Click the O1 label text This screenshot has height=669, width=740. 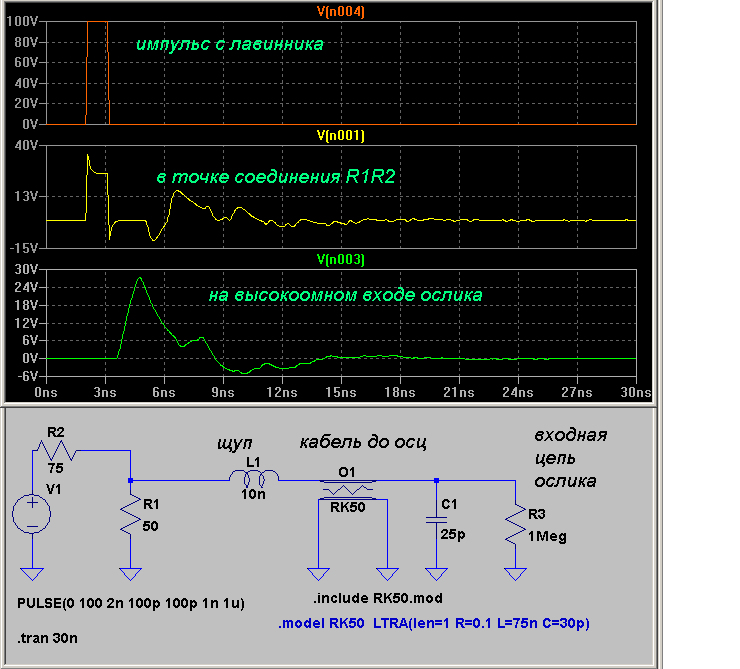pos(347,472)
